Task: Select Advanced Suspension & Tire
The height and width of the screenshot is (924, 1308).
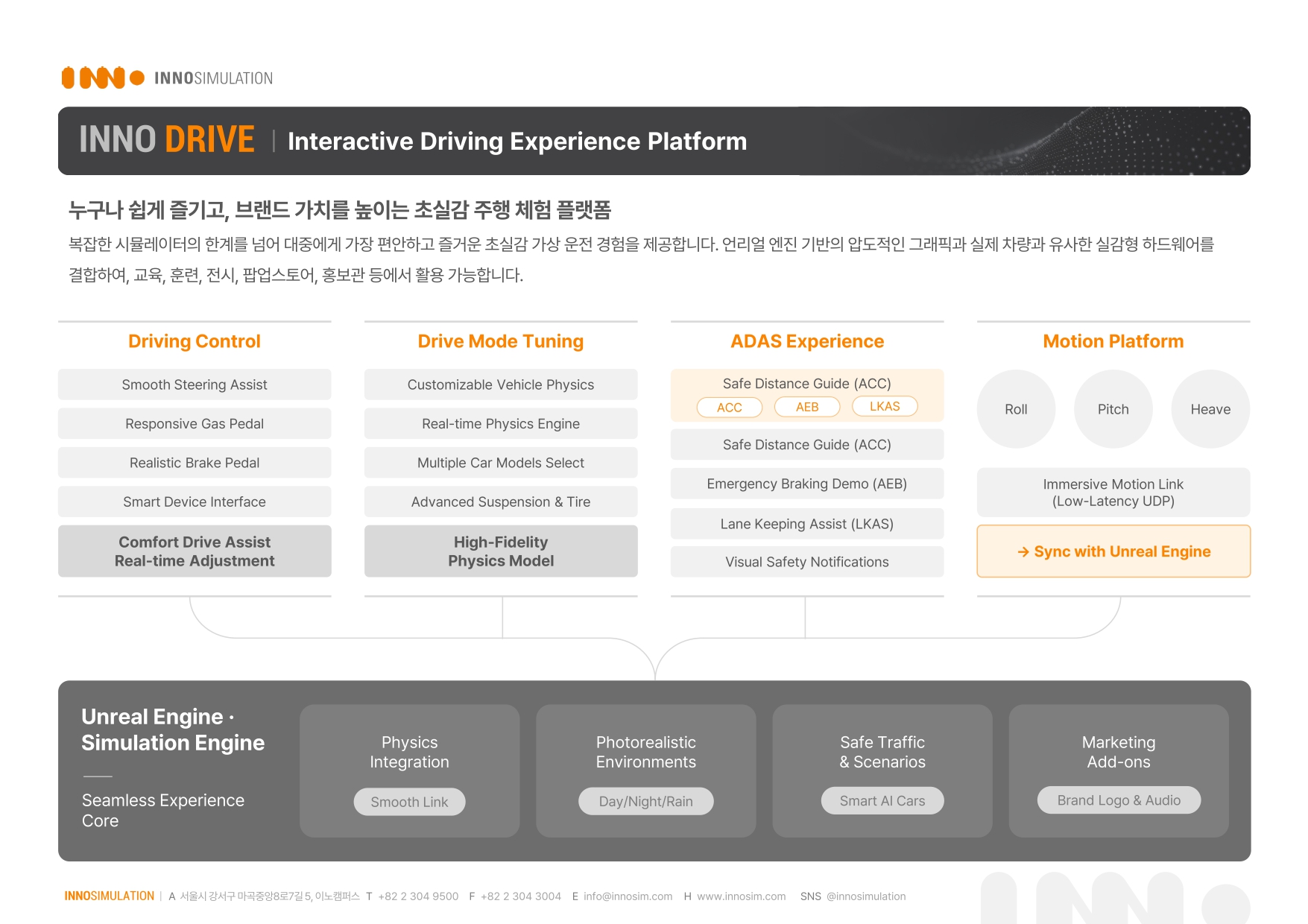Action: point(501,501)
